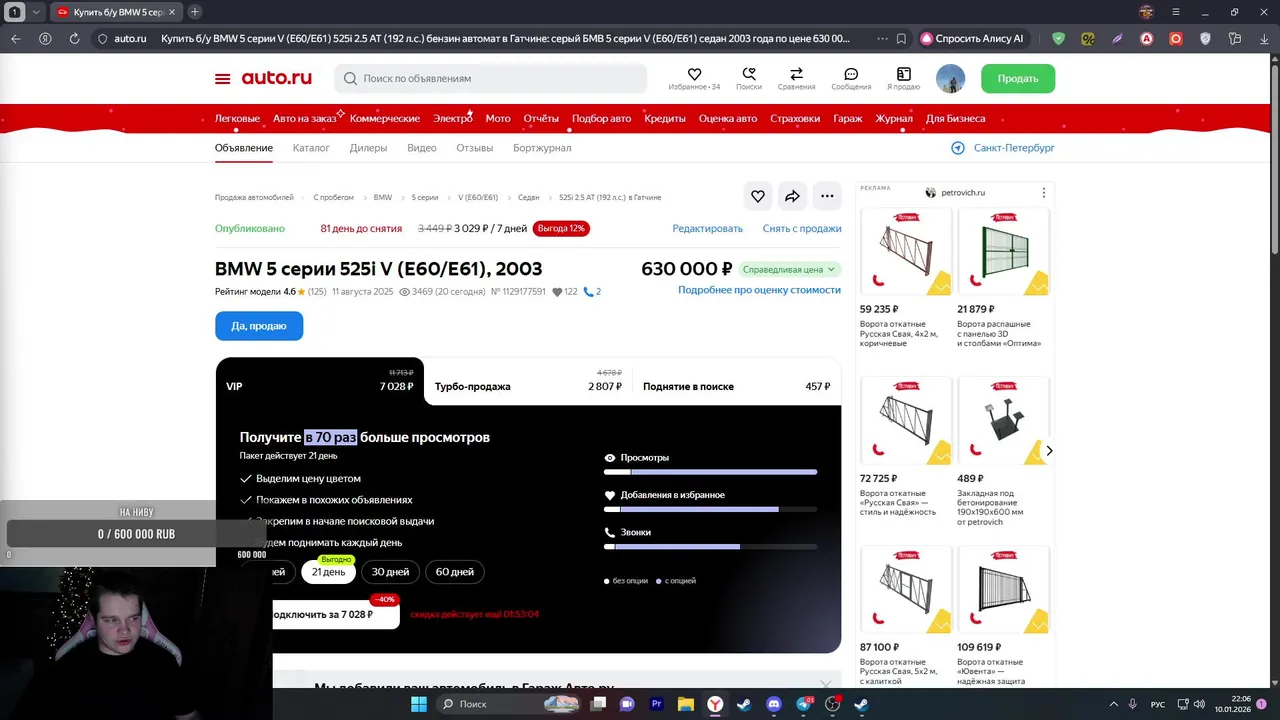Image resolution: width=1280 pixels, height=720 pixels.
Task: Open the Каталог tab
Action: click(x=311, y=148)
